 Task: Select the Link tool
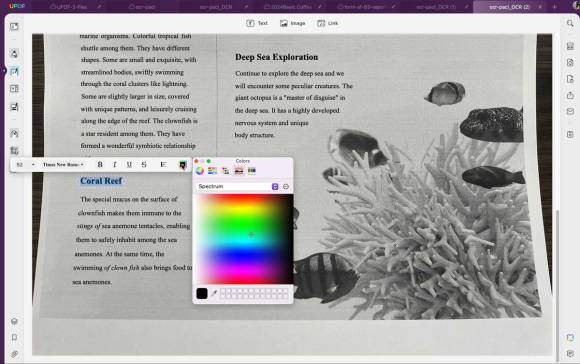pos(327,23)
